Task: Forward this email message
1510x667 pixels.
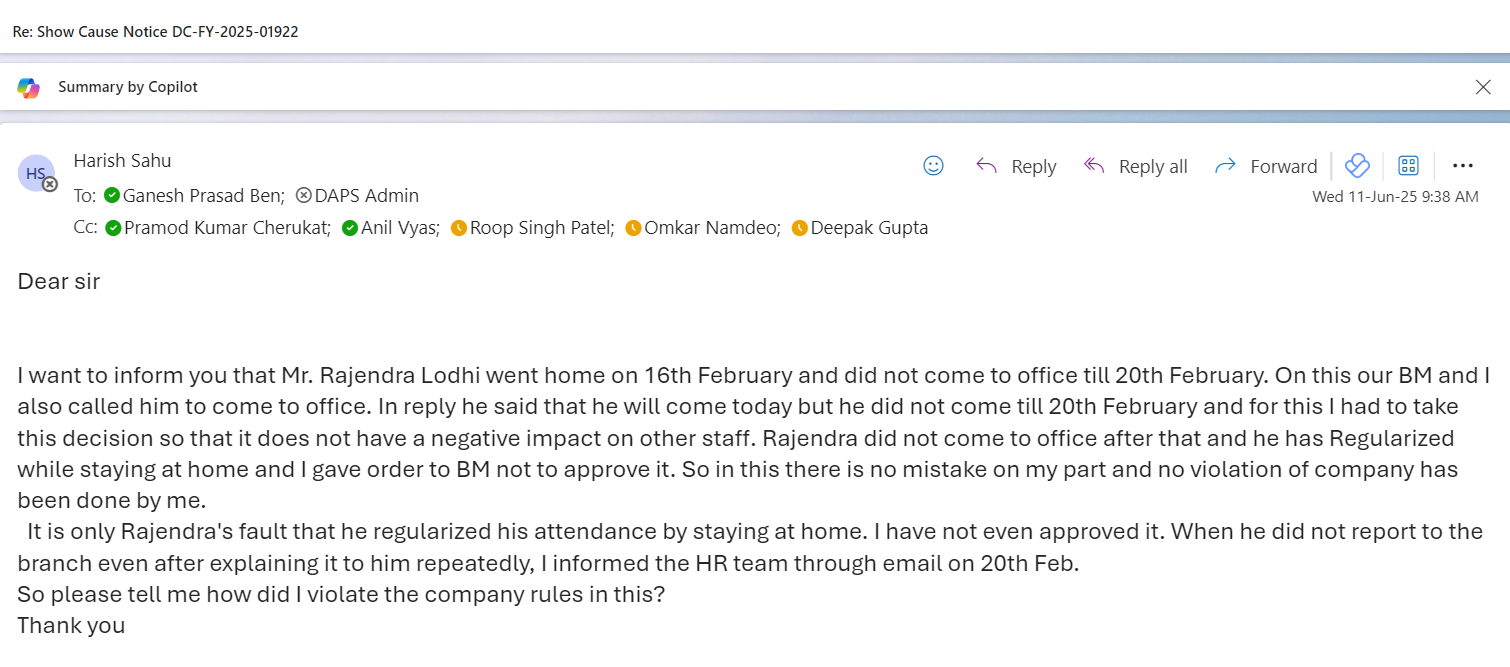Action: (1265, 166)
